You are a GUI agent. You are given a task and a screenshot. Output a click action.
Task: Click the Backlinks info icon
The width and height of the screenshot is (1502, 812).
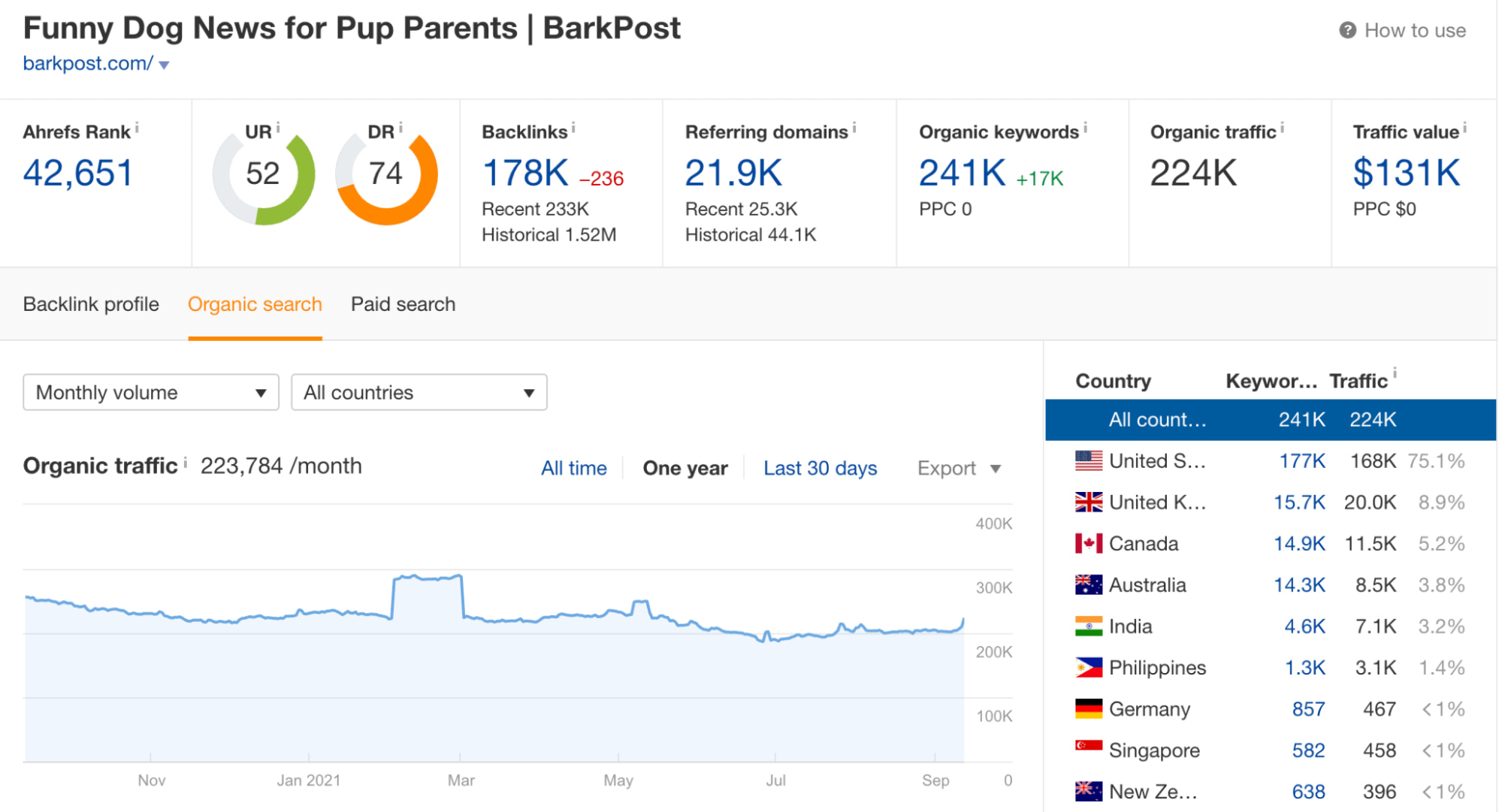574,127
